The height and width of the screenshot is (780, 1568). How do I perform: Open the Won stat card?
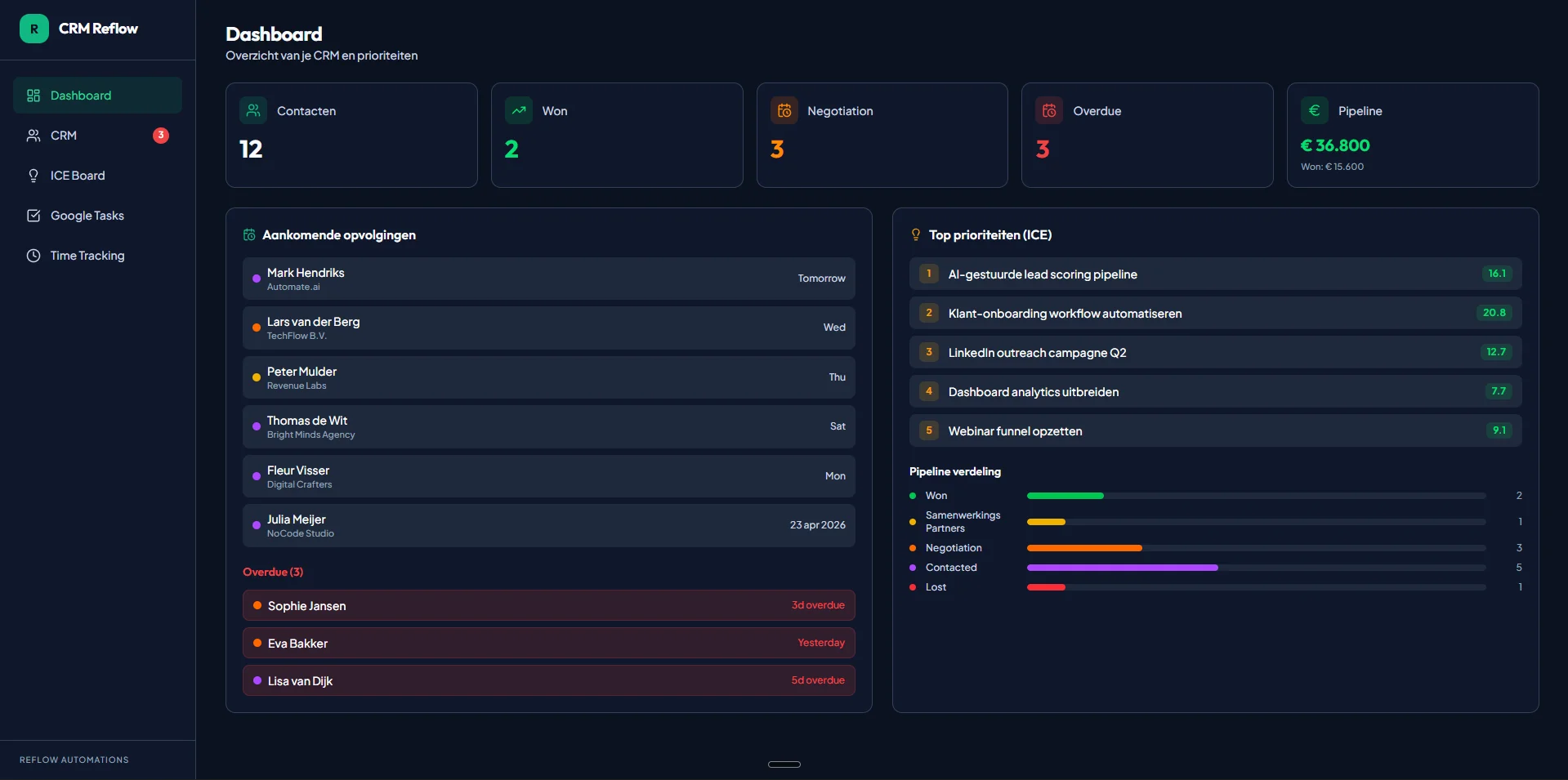617,135
